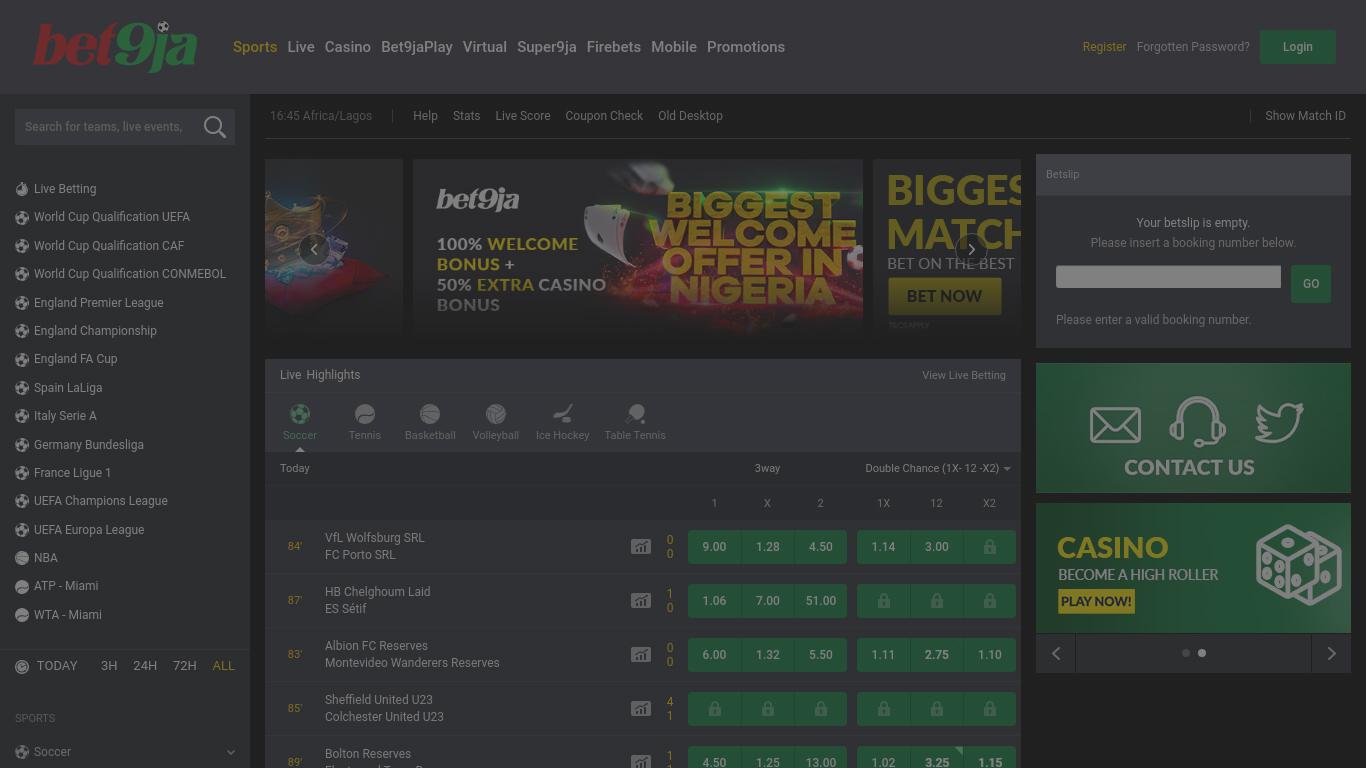Screen dimensions: 1366x768
Task: Open the Live main menu
Action: tap(301, 47)
